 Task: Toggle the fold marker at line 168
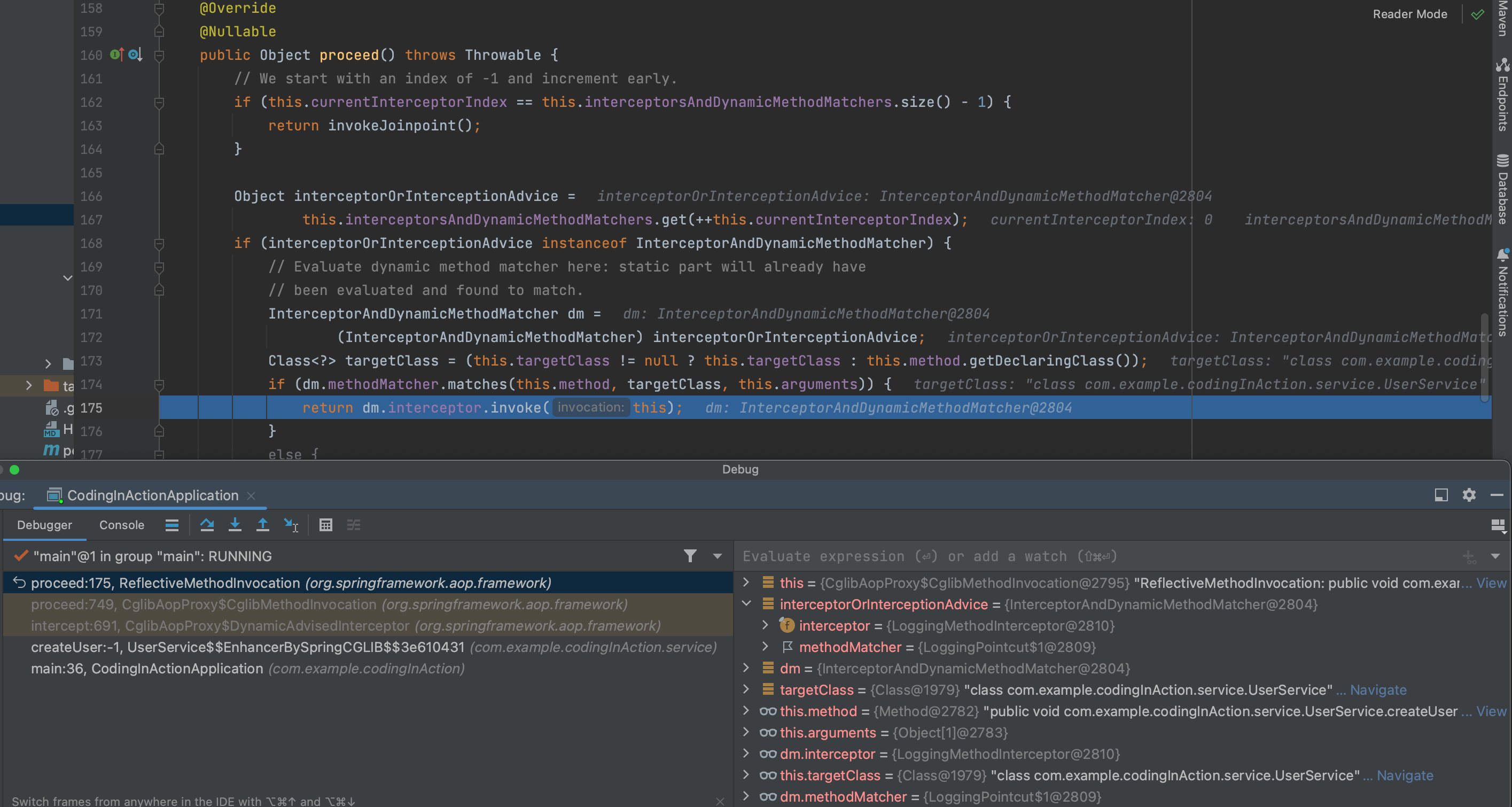[159, 243]
